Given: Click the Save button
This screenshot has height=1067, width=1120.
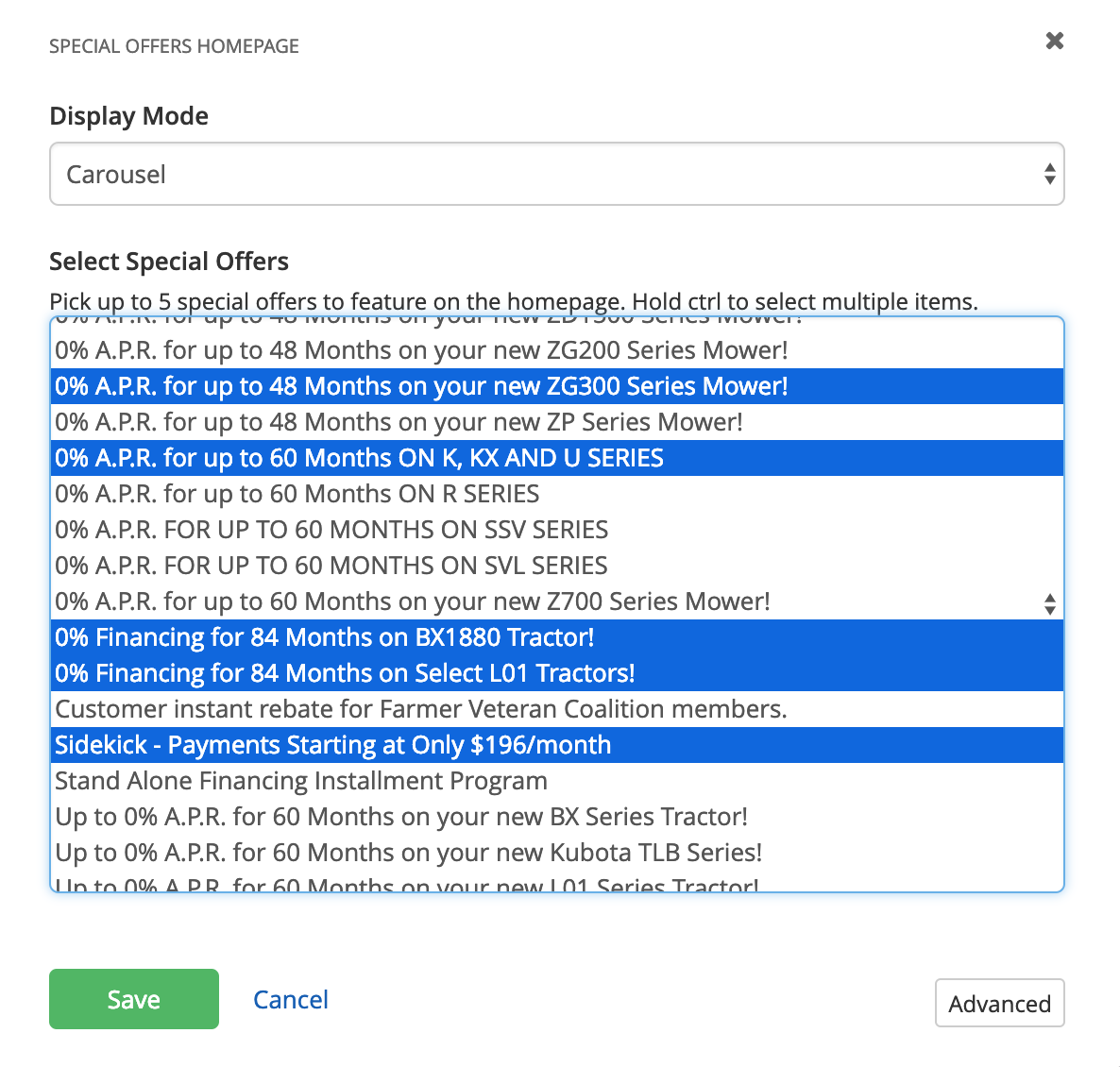Looking at the screenshot, I should 133,998.
